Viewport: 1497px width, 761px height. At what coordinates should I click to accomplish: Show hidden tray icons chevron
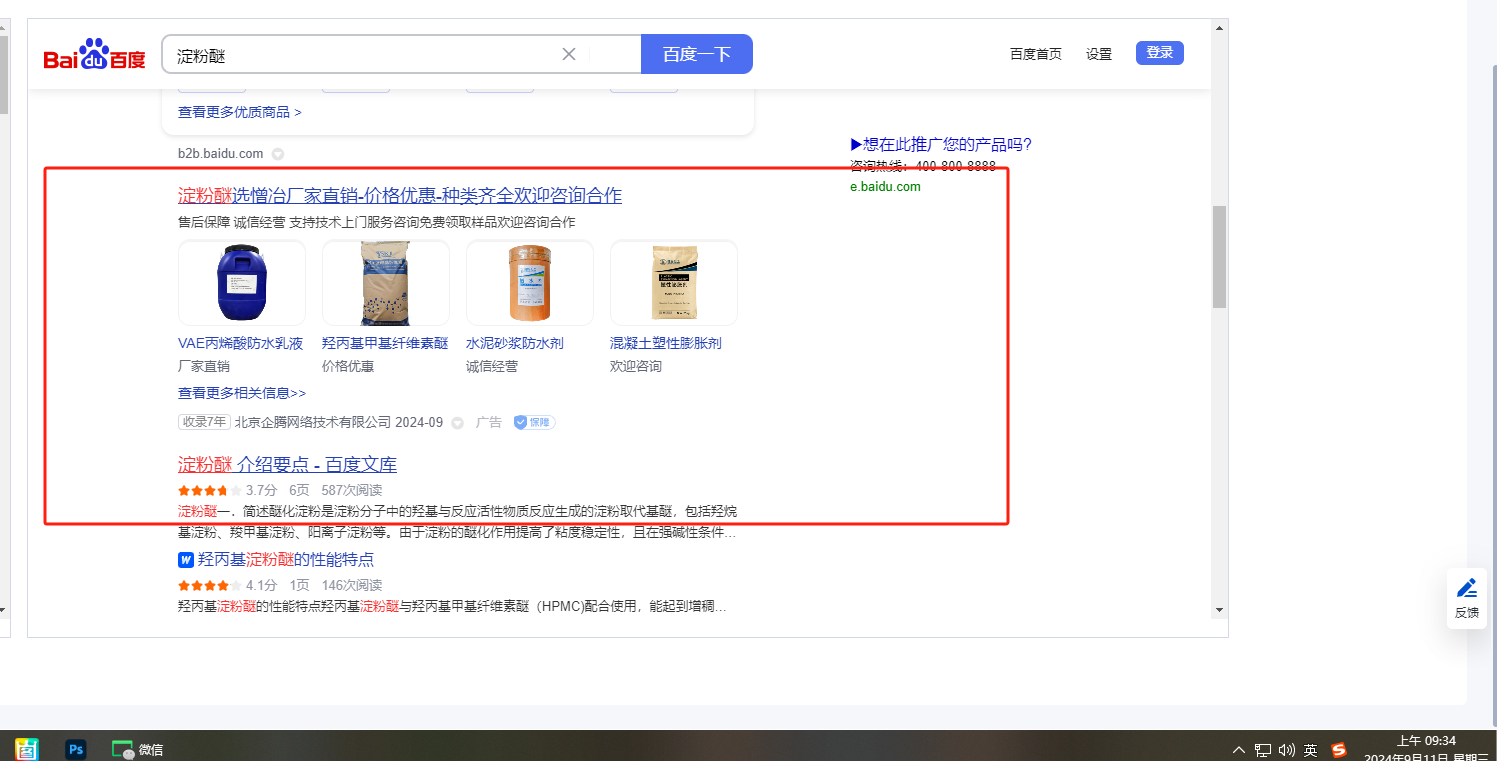[x=1240, y=750]
